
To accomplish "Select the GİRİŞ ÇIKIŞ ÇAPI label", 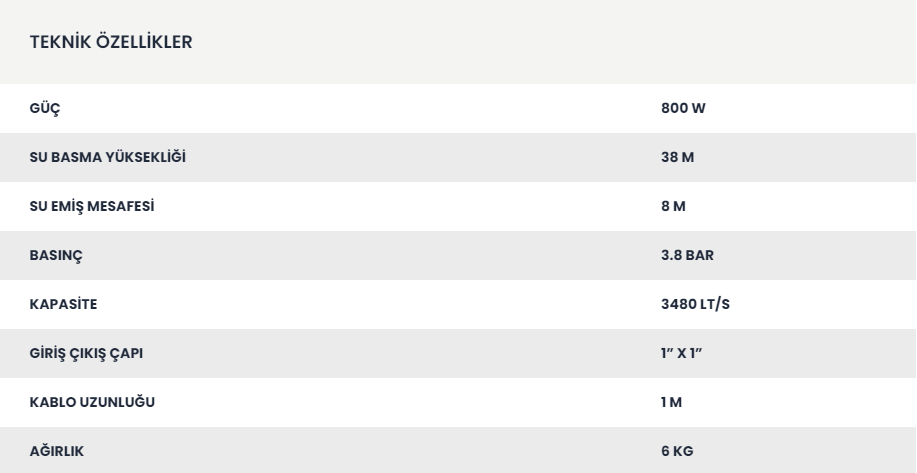I will [x=86, y=354].
